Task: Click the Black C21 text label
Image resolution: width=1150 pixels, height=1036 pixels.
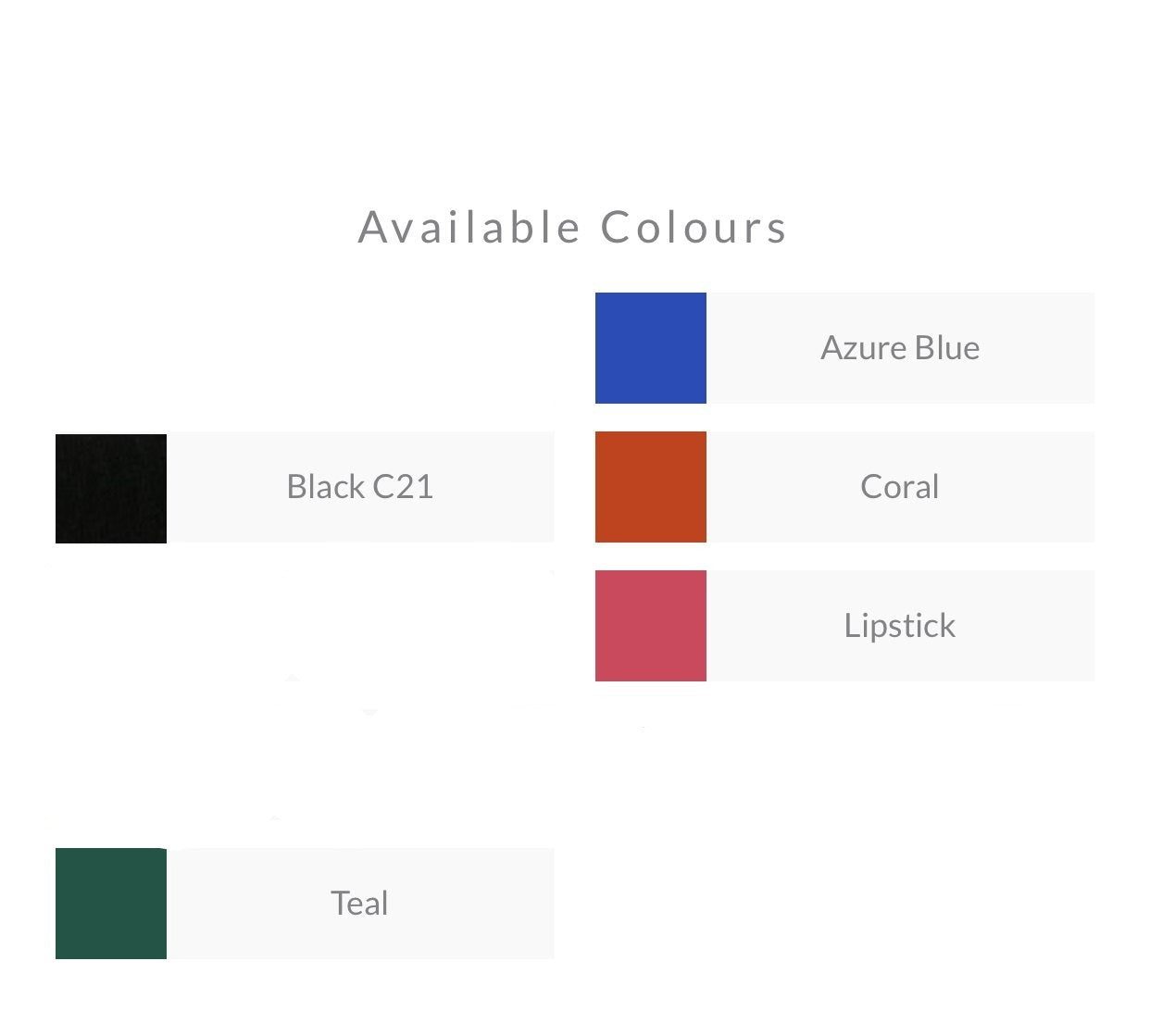Action: point(360,487)
